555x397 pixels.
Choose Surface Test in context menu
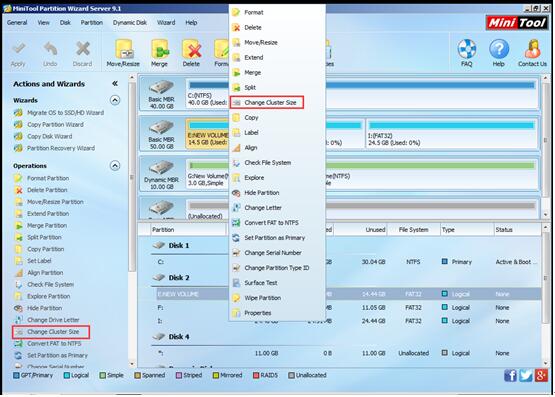pos(278,283)
